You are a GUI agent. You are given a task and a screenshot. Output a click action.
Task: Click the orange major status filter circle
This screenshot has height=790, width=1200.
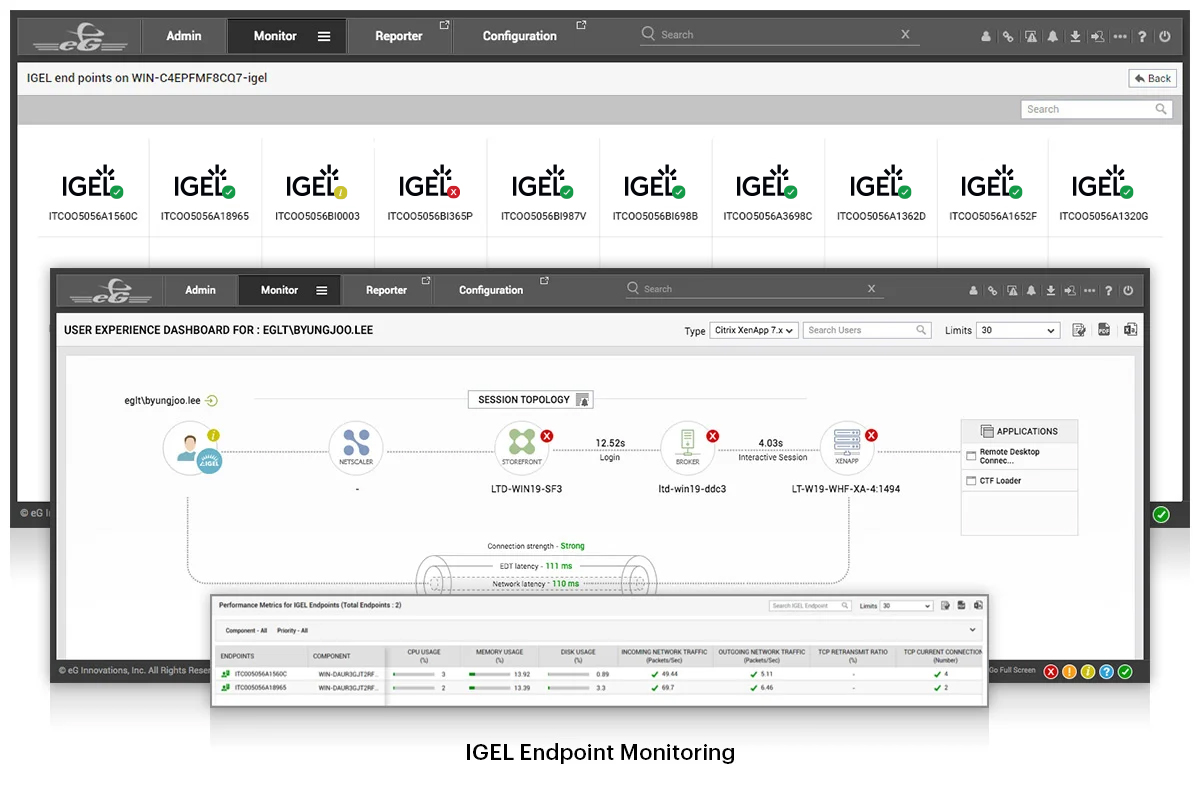(x=1069, y=671)
